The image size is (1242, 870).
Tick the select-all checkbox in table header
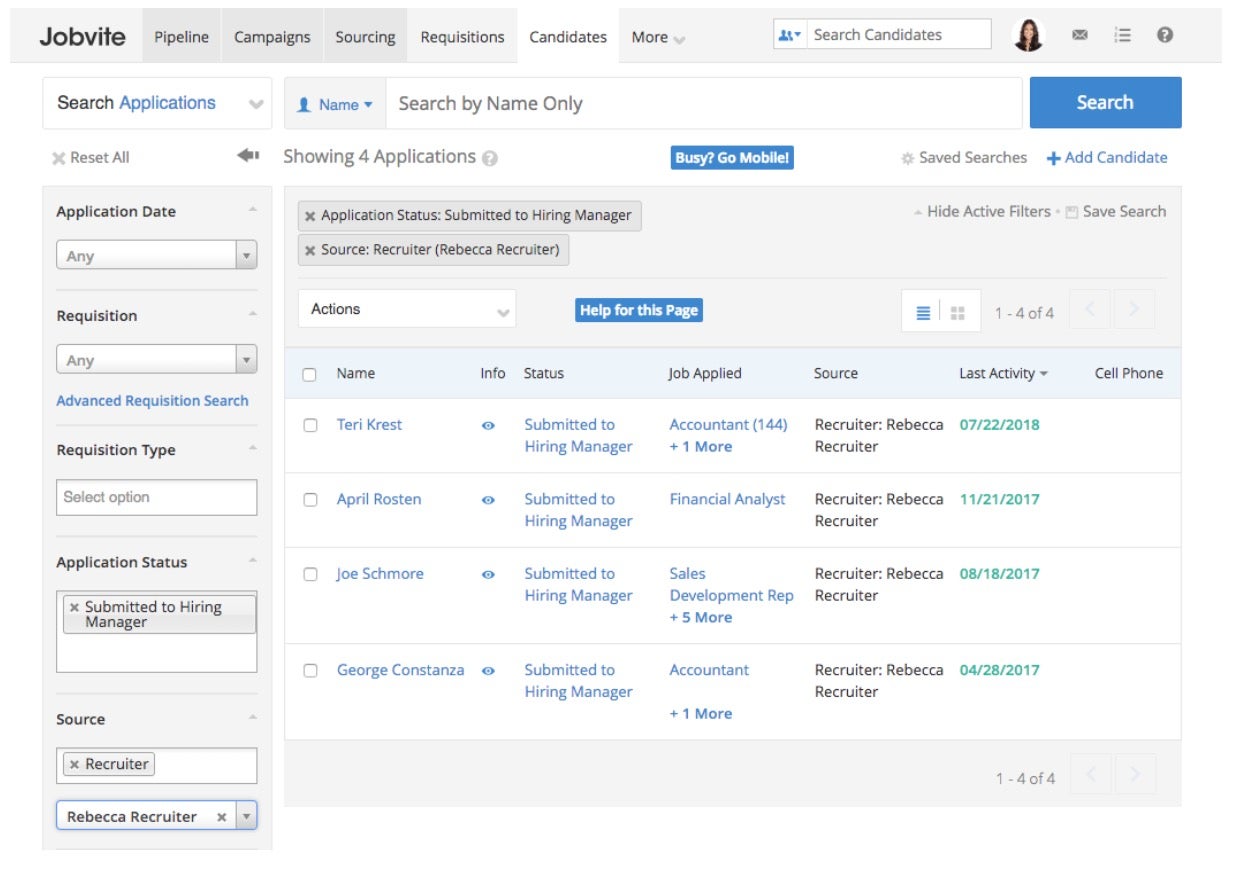click(x=310, y=374)
